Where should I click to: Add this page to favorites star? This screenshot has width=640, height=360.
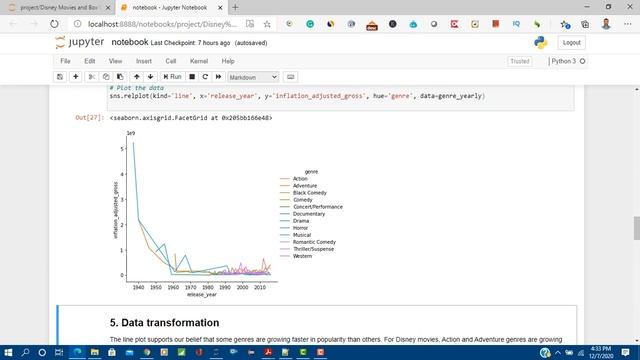[x=267, y=24]
